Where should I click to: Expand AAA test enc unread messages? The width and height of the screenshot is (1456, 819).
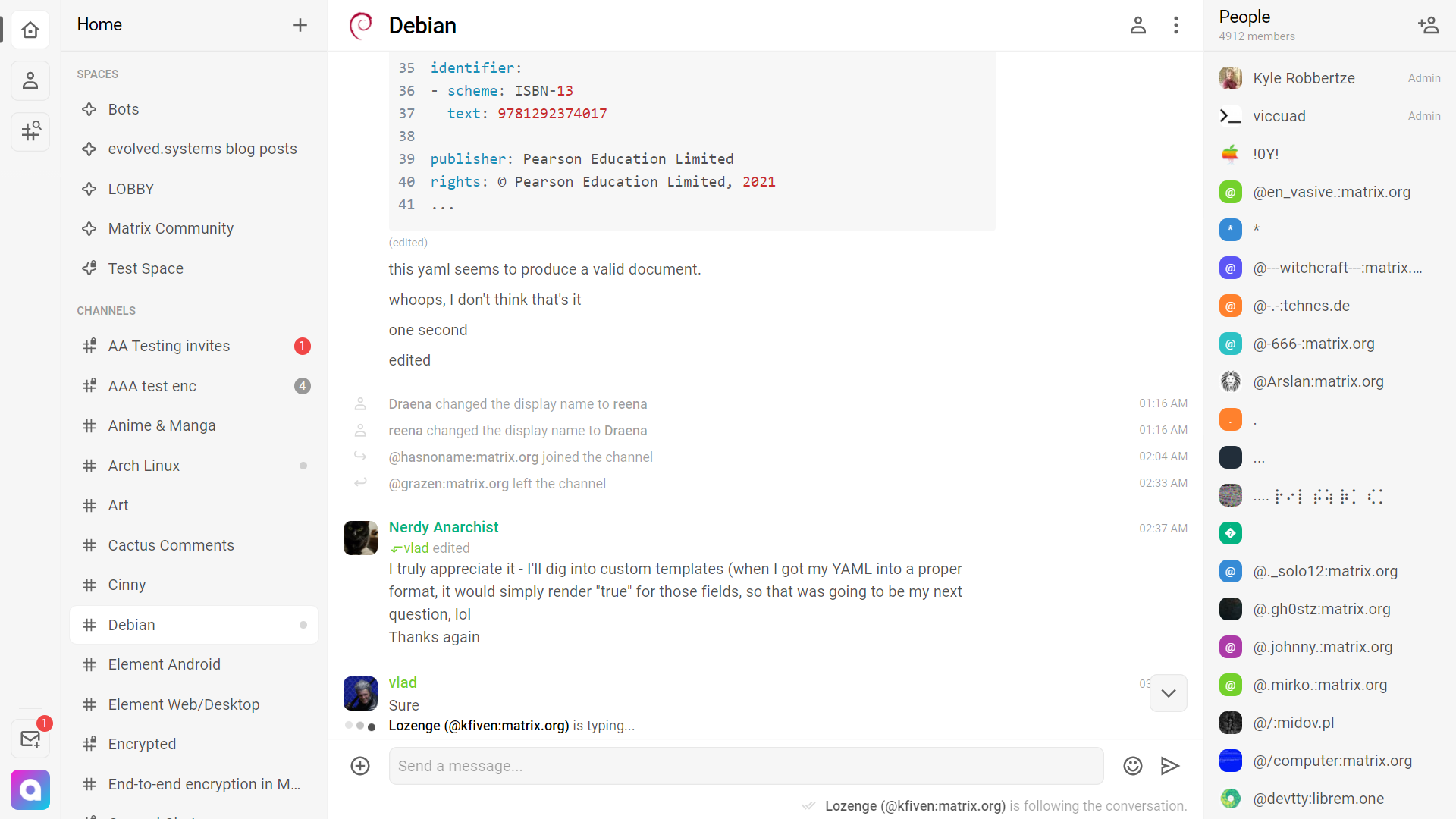point(300,386)
